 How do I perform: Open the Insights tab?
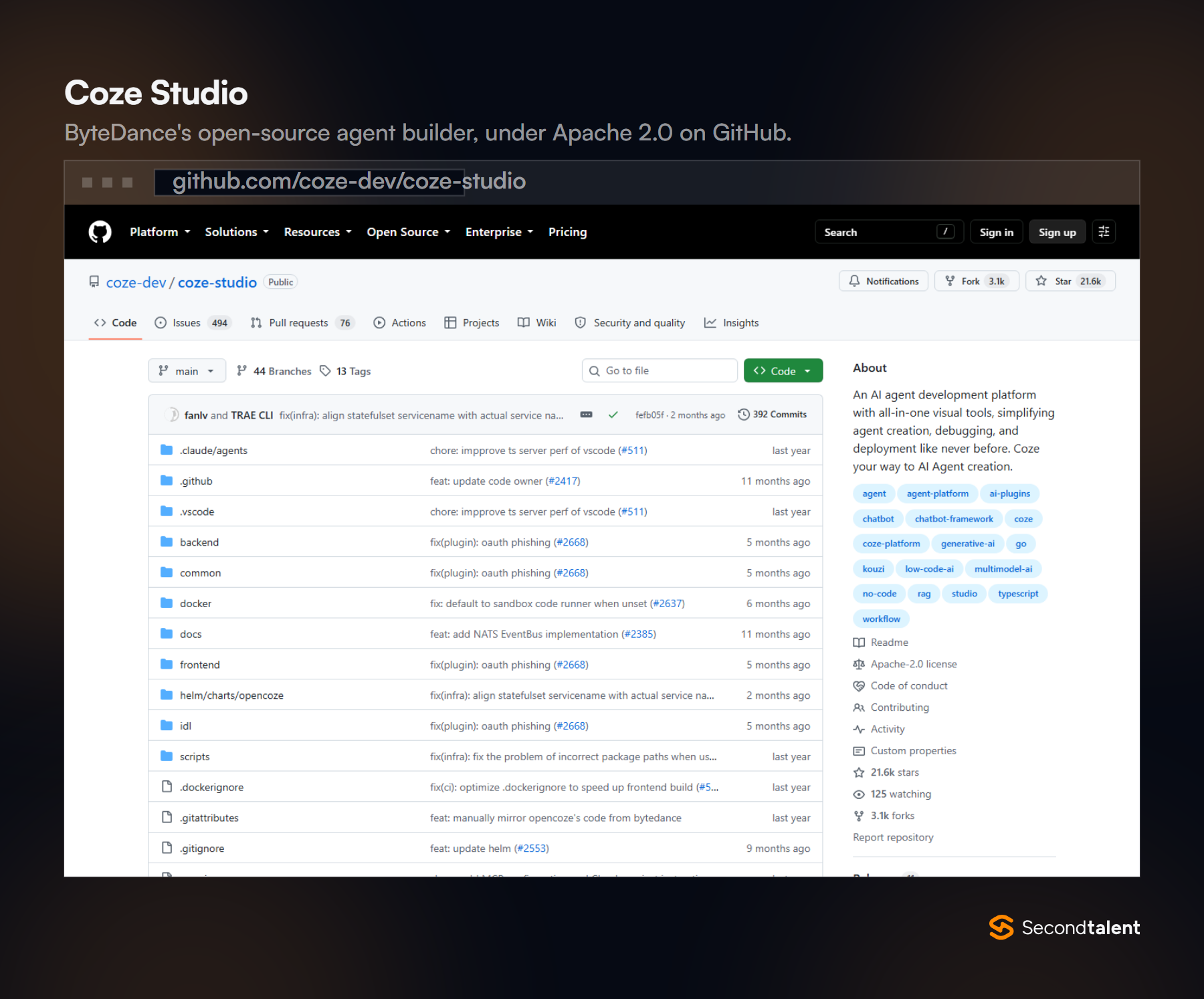click(x=731, y=323)
